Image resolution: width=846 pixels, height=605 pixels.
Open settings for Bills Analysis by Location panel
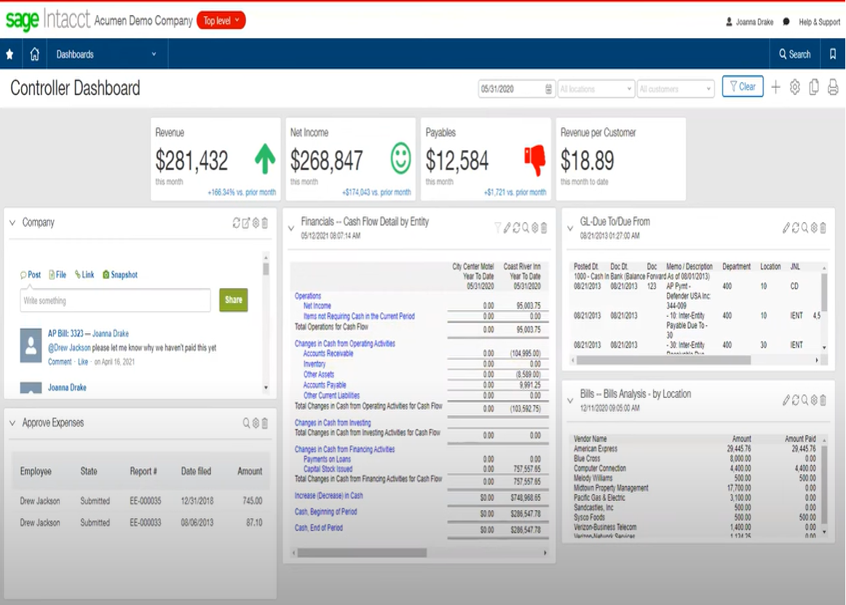[814, 400]
